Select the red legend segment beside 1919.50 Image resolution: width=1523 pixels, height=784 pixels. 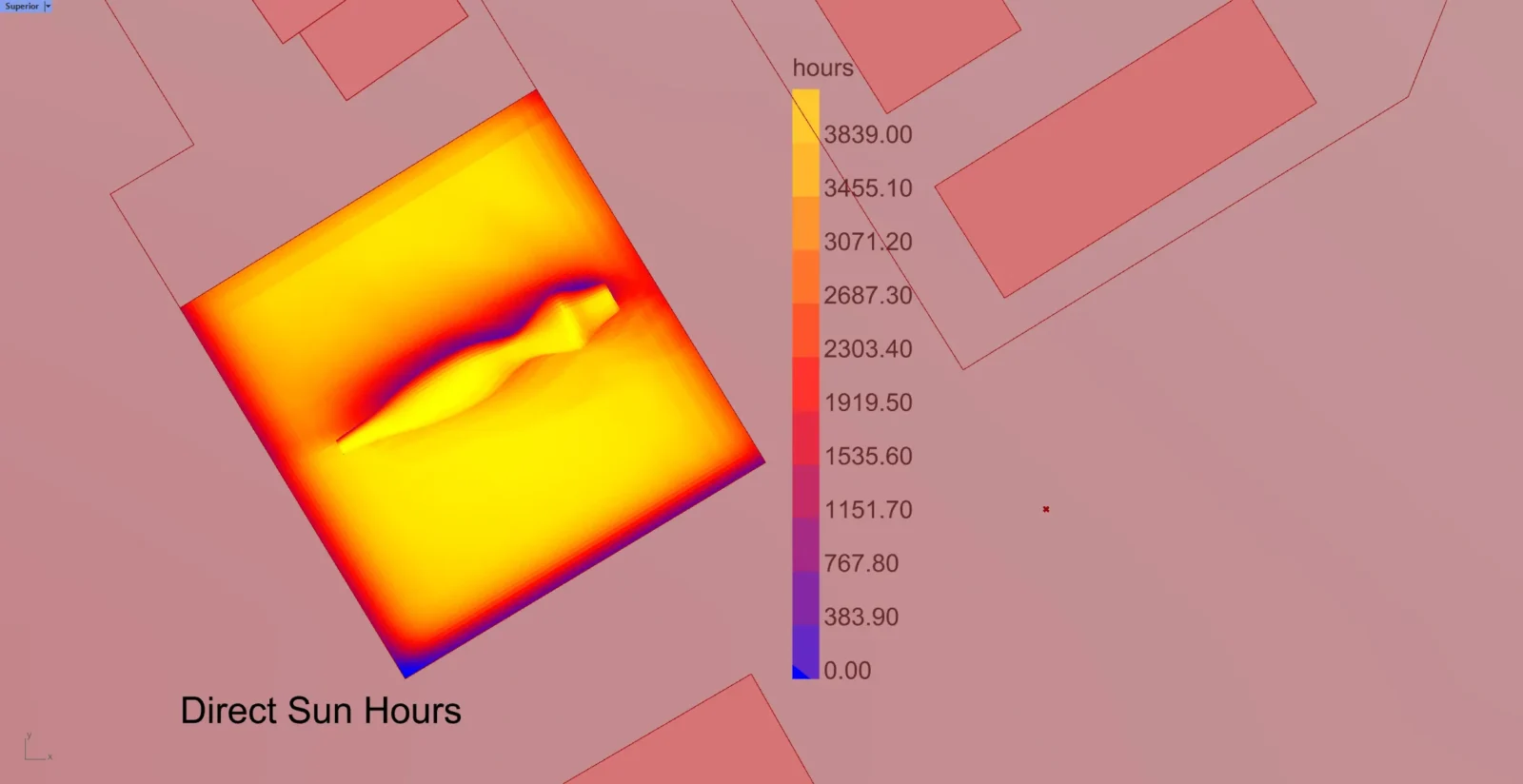[805, 384]
